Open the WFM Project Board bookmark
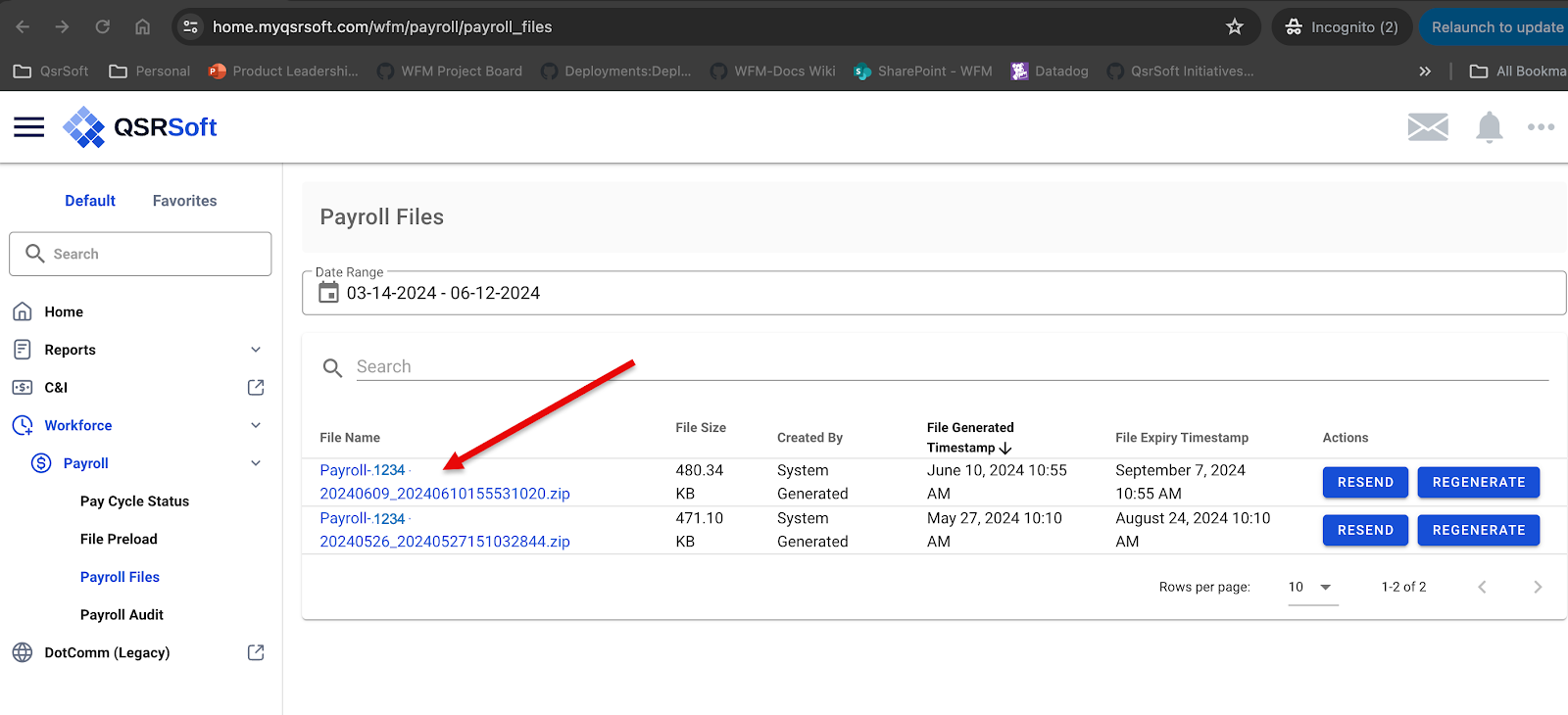This screenshot has width=1568, height=715. [450, 71]
